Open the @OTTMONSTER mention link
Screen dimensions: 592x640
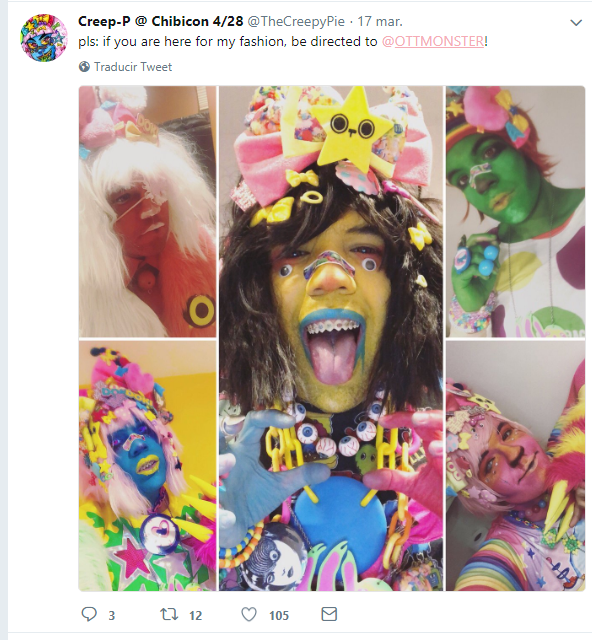(433, 42)
